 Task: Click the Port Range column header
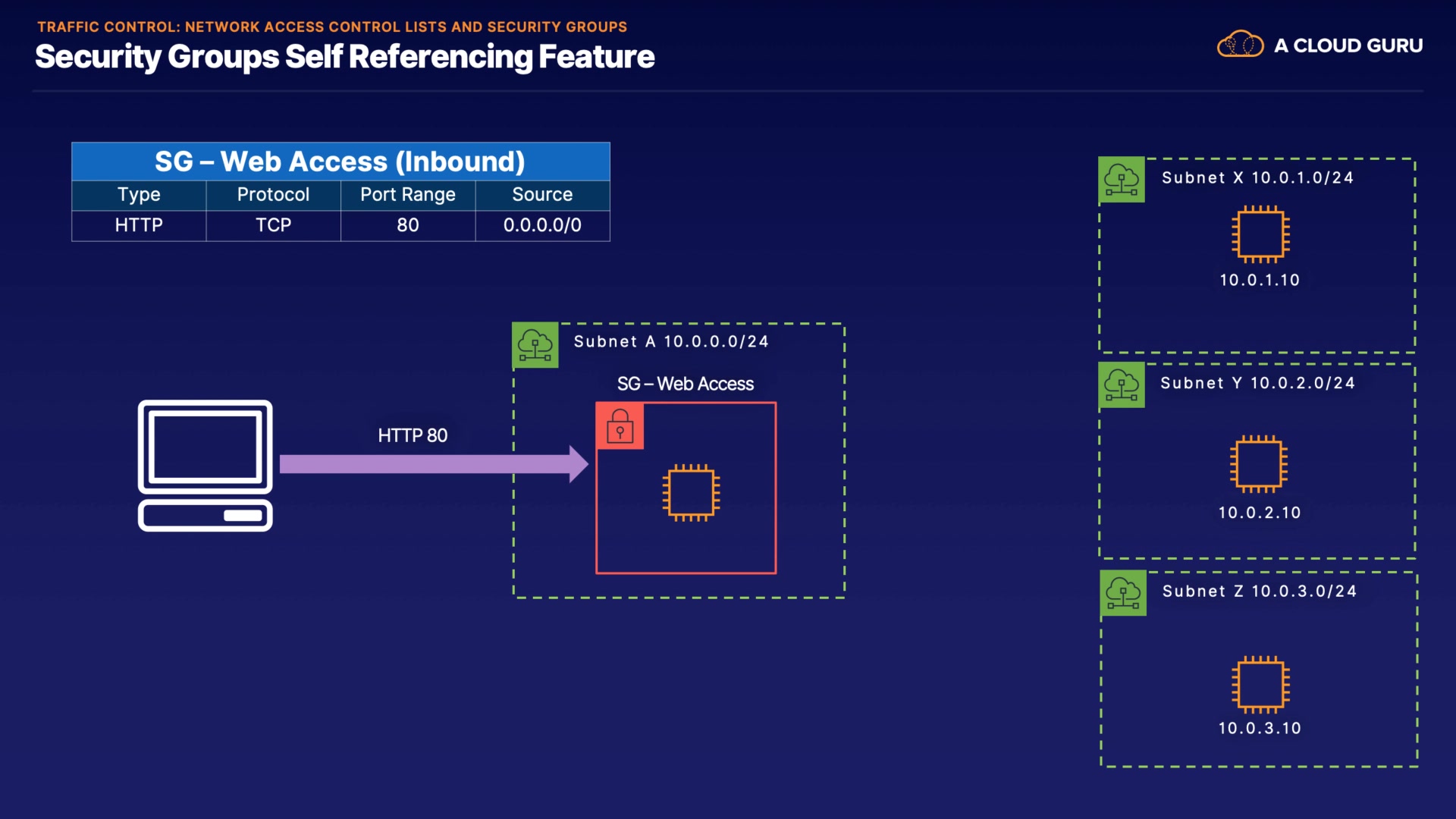tap(407, 195)
